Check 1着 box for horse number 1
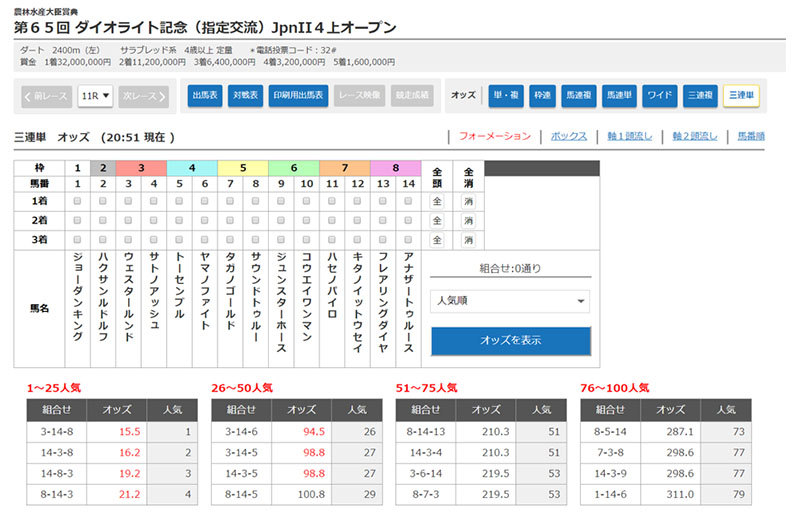The width and height of the screenshot is (800, 517). tap(79, 201)
